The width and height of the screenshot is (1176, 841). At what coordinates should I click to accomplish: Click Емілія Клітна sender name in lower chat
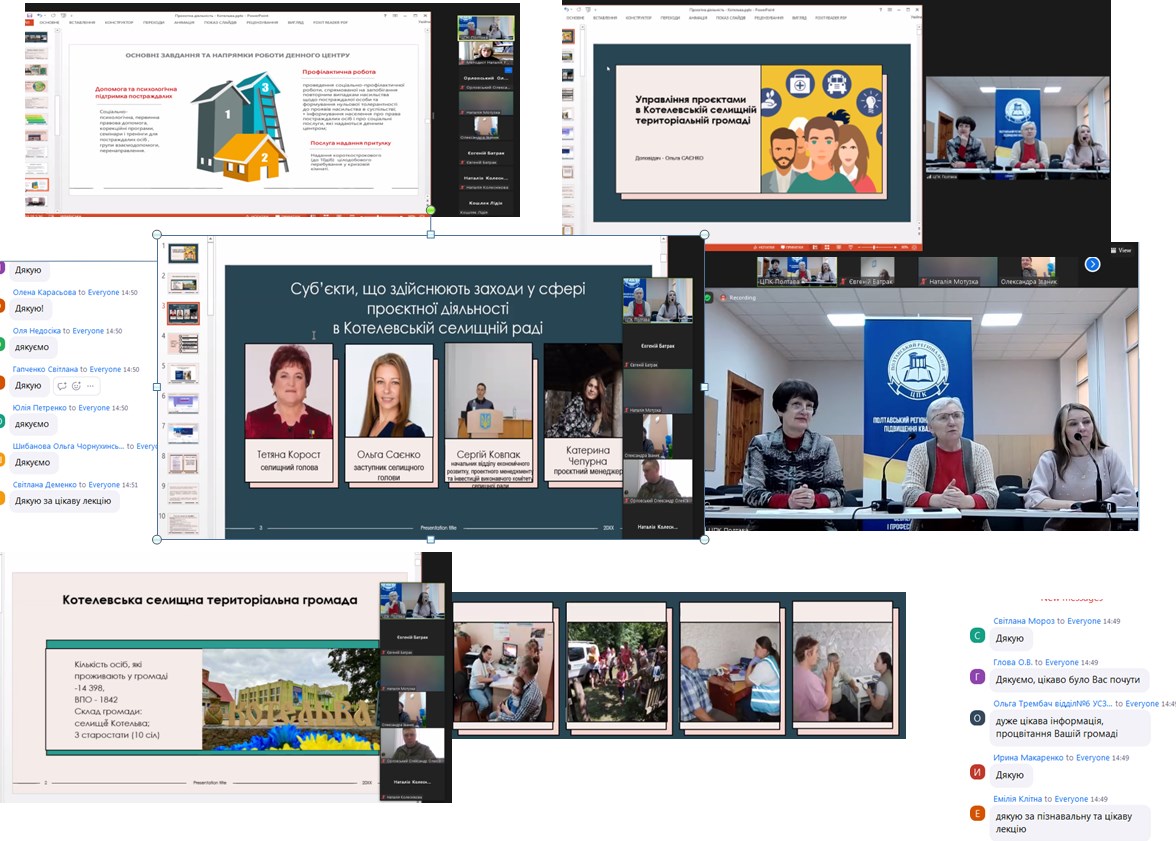[1018, 799]
